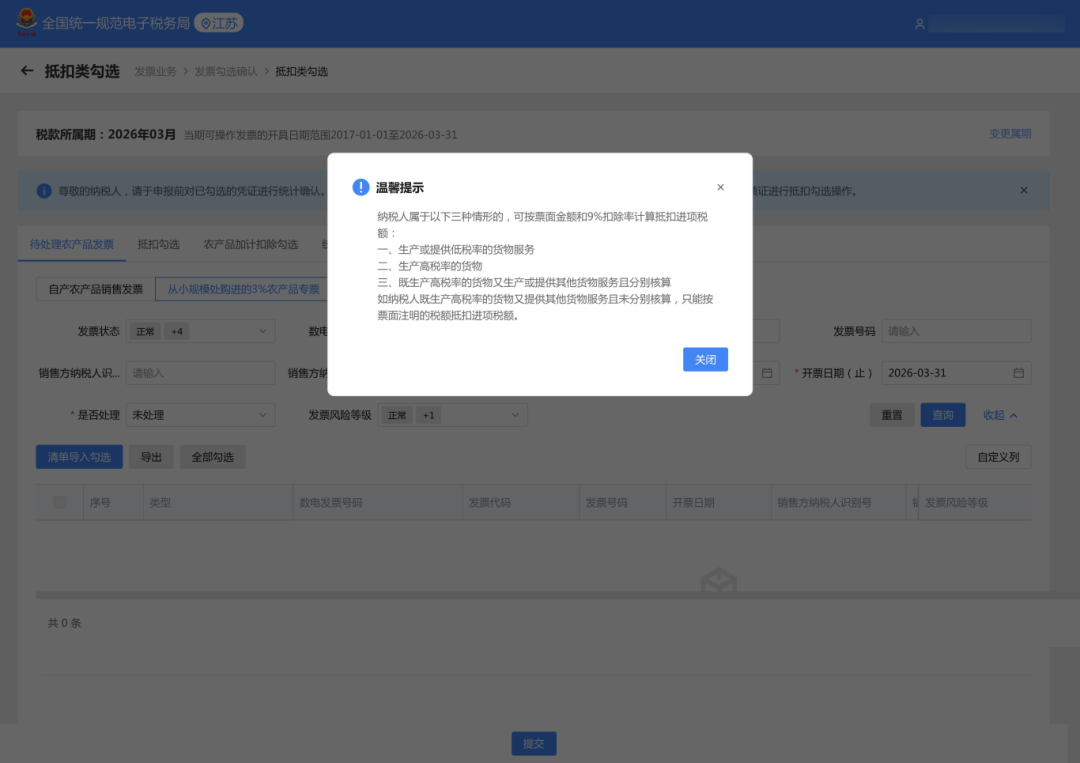Click the 发票号码 input field
Image resolution: width=1080 pixels, height=763 pixels.
(x=956, y=331)
